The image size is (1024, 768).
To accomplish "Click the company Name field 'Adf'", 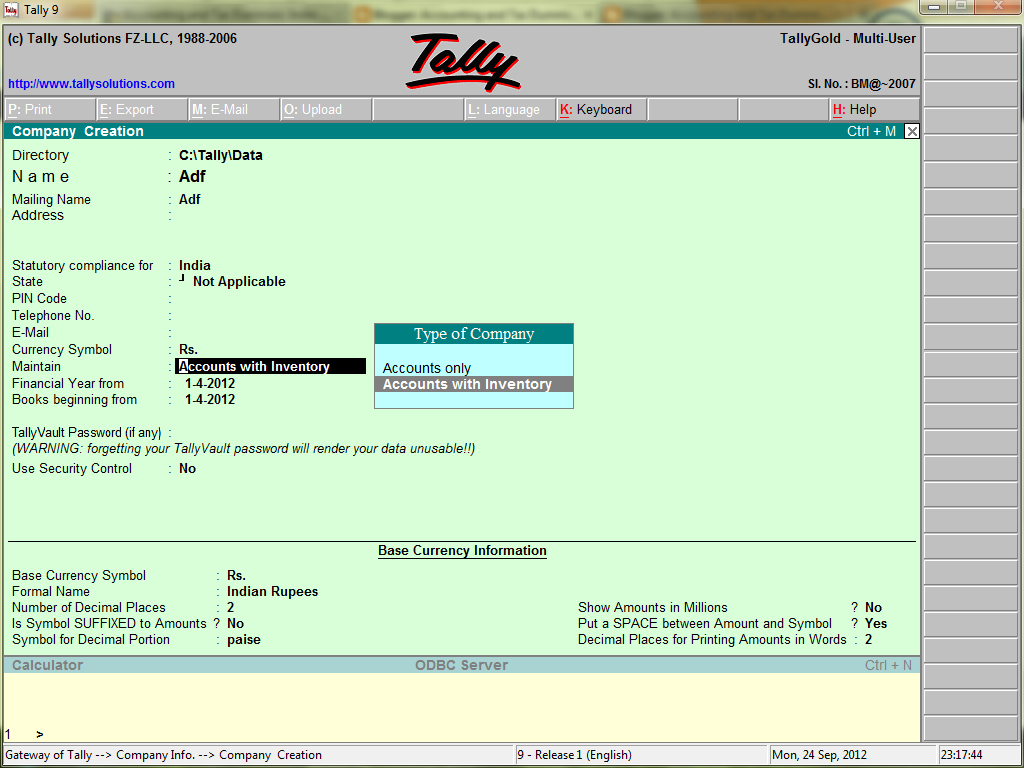I will point(192,176).
